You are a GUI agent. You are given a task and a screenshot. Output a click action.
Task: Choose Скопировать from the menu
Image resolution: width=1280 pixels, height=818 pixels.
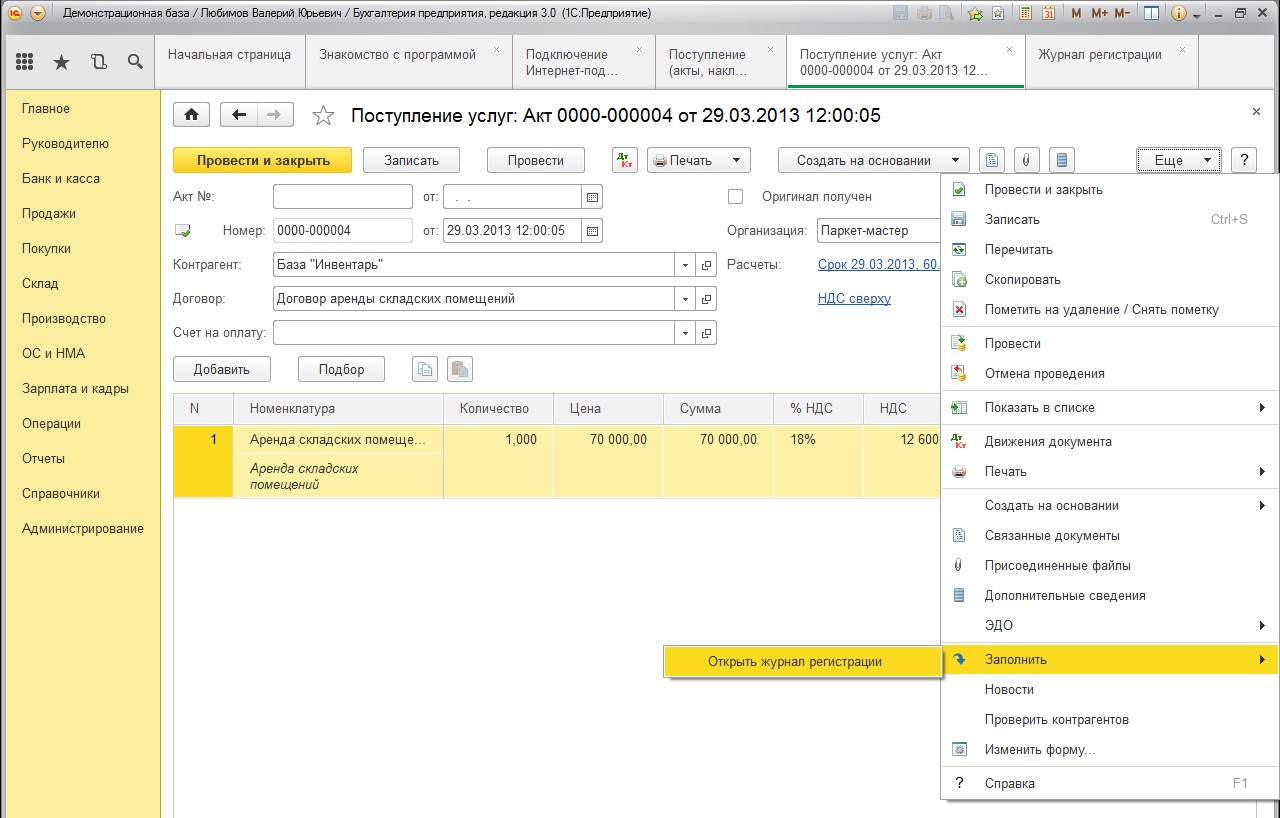click(1109, 279)
